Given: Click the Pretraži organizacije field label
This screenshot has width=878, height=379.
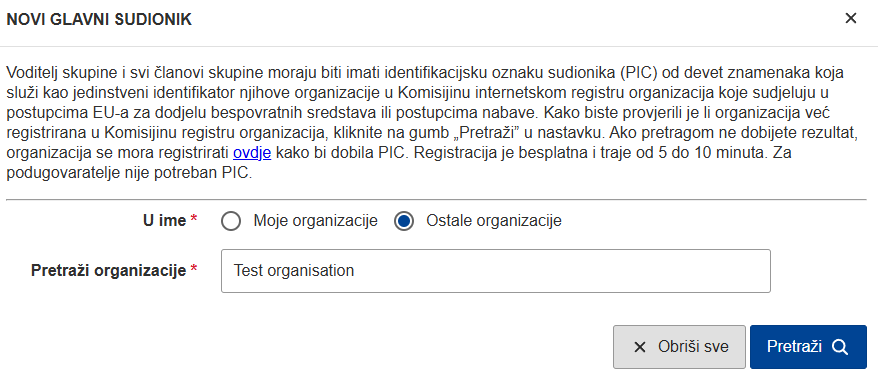Looking at the screenshot, I should 108,271.
